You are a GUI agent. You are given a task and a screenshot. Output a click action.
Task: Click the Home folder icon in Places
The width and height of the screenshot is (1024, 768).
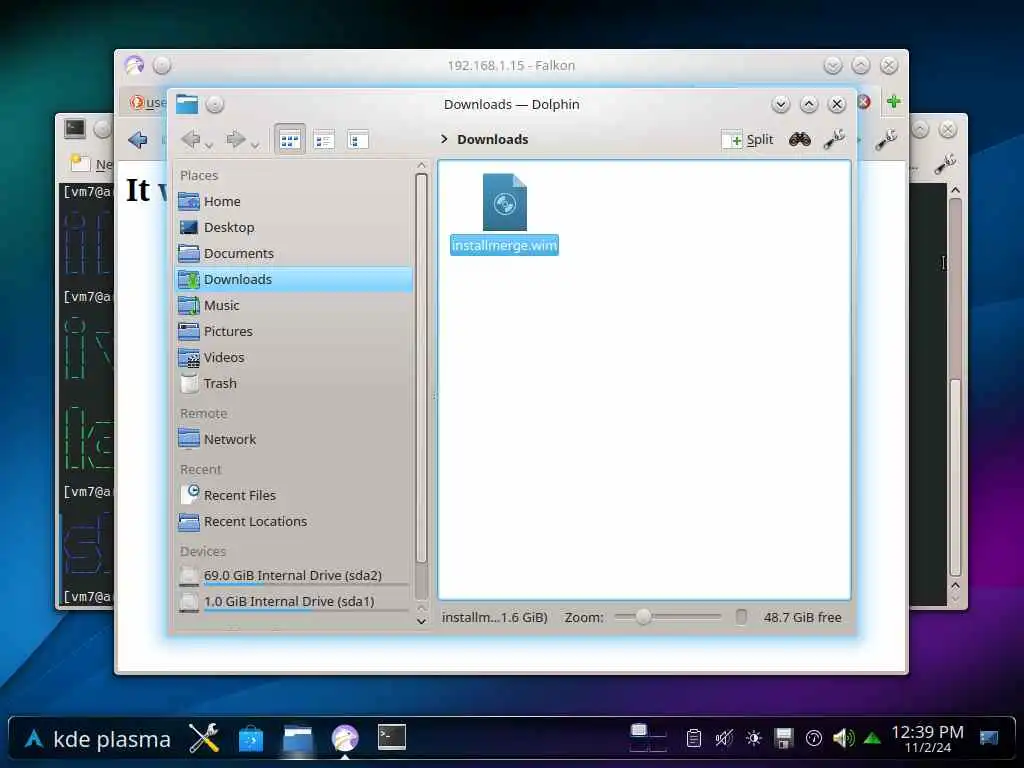point(189,201)
